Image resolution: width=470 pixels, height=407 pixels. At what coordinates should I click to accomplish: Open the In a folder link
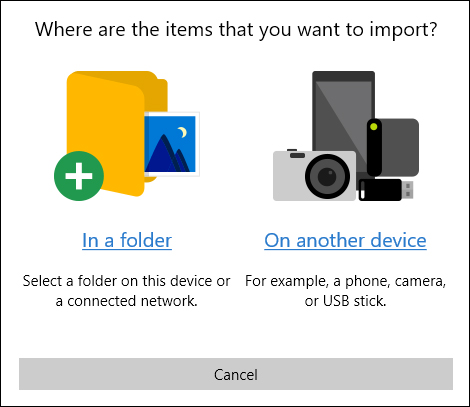tap(127, 240)
